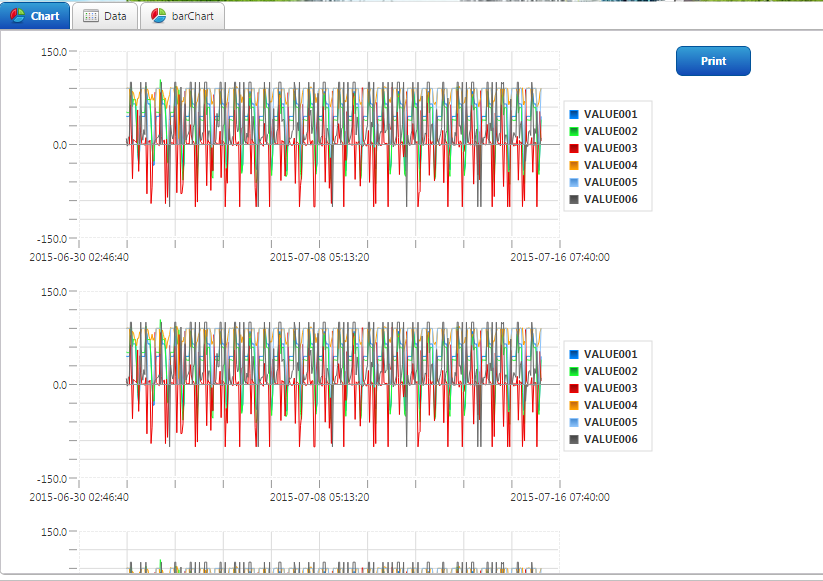Click VALUE002 green swatch in first chart legend
823x581 pixels.
click(x=574, y=131)
